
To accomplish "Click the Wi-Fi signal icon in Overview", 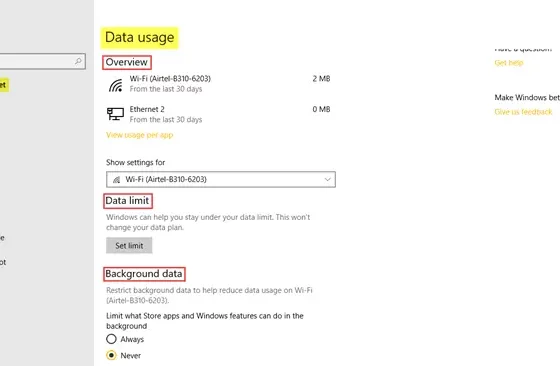I will 116,85.
